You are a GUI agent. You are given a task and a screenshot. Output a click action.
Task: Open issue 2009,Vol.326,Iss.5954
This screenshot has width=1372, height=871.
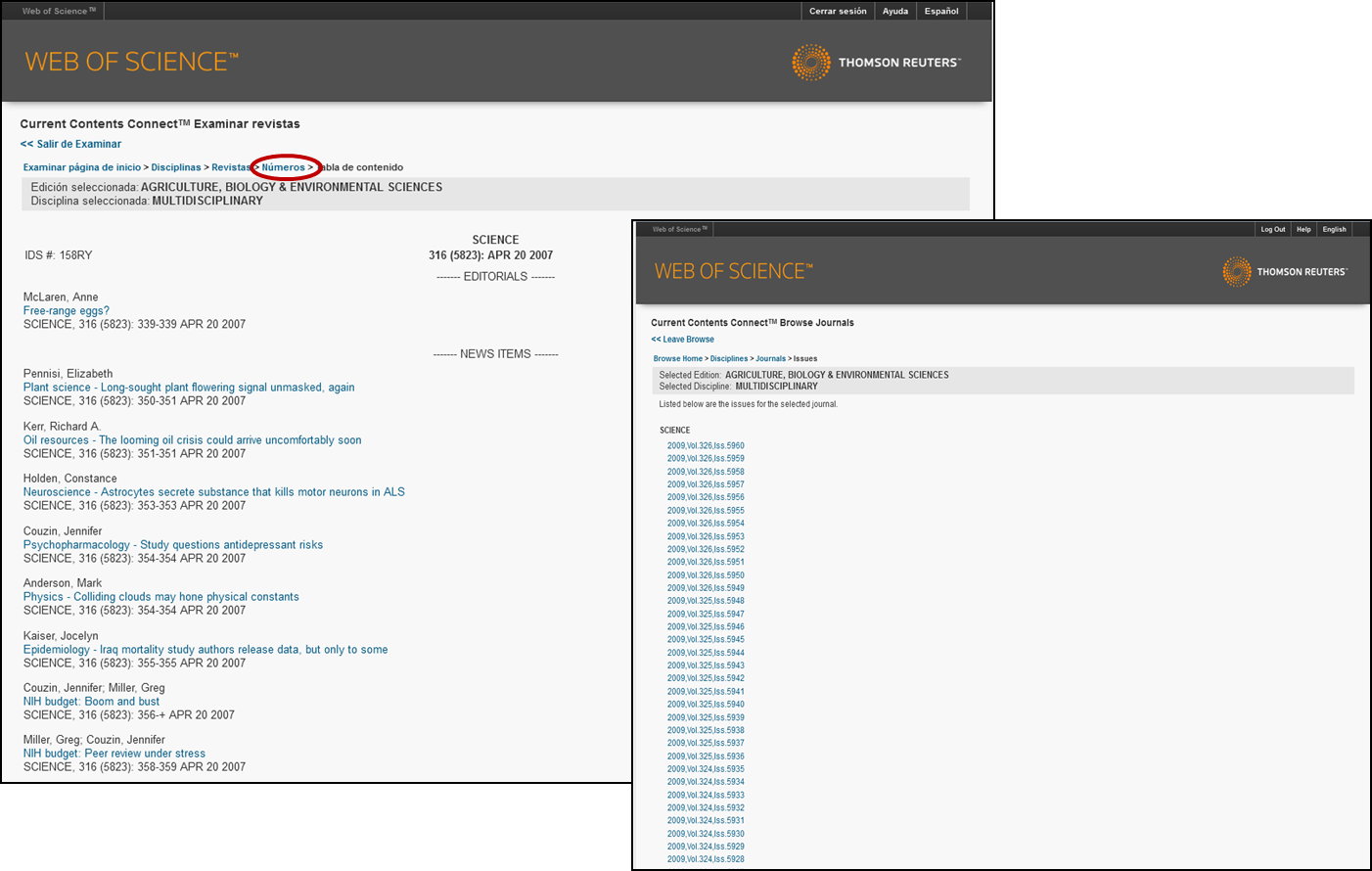[706, 524]
